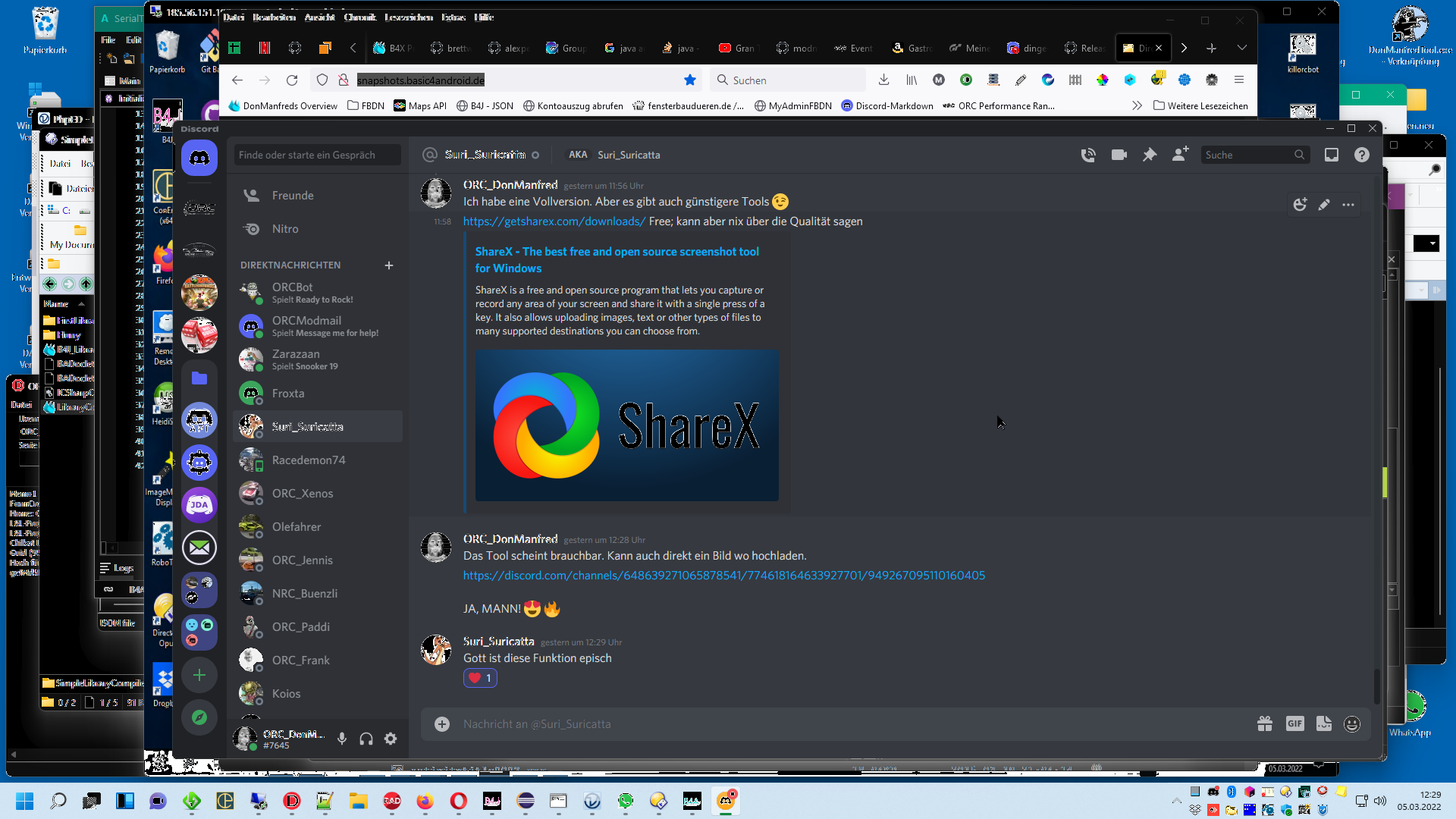
Task: Toggle the heart reaction on message
Action: (x=480, y=678)
